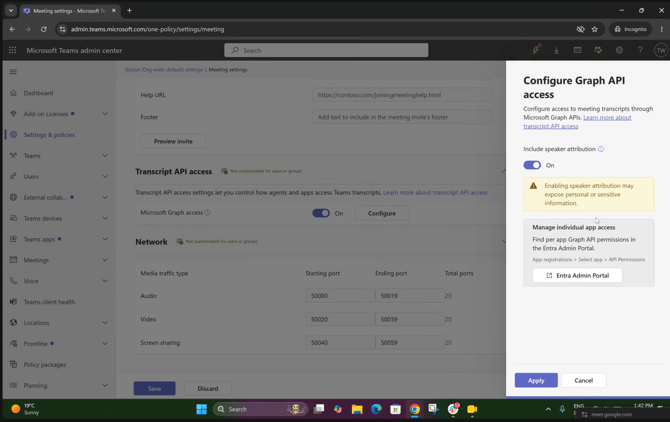Open the Windows Start button
The image size is (670, 422).
click(x=201, y=409)
